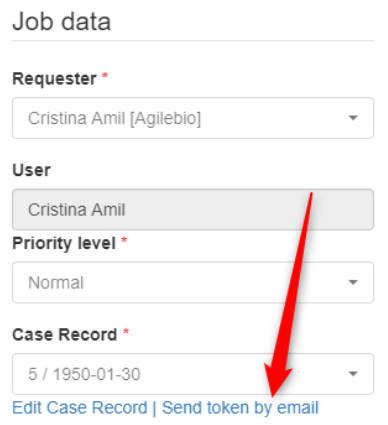388x425 pixels.
Task: Click the red asterisk beside Requester
Action: pos(105,76)
